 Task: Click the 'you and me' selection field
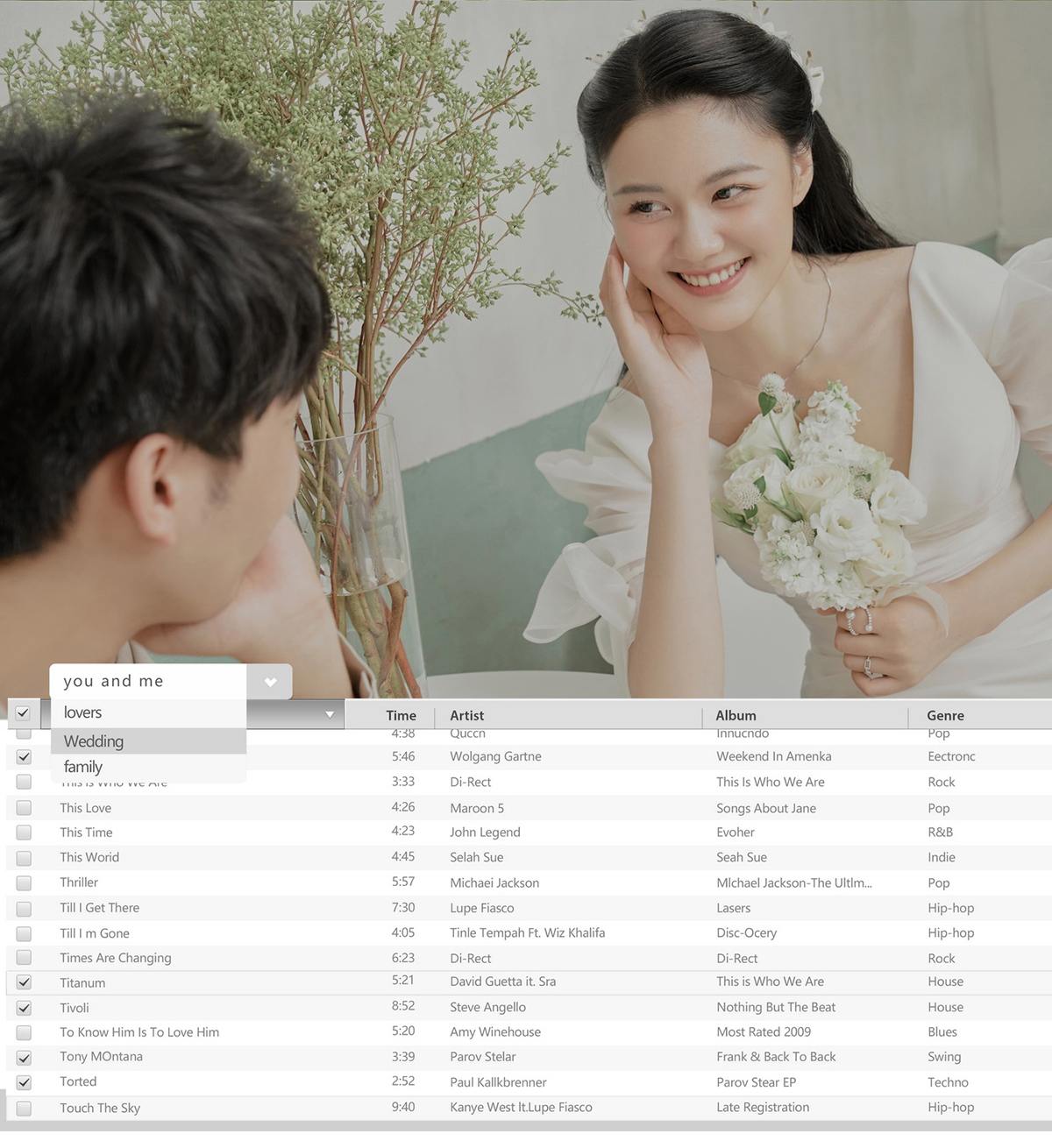pyautogui.click(x=148, y=682)
